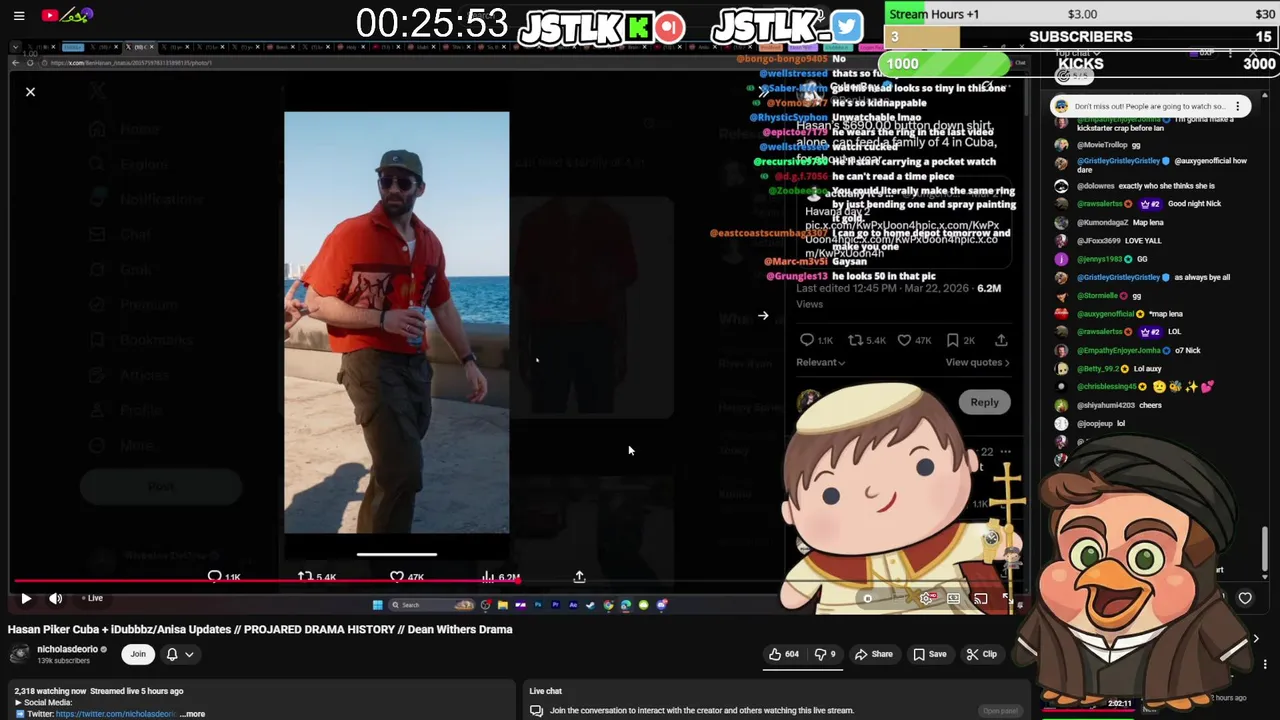Share icon in the tweet panel
This screenshot has width=1280, height=720.
point(1001,340)
